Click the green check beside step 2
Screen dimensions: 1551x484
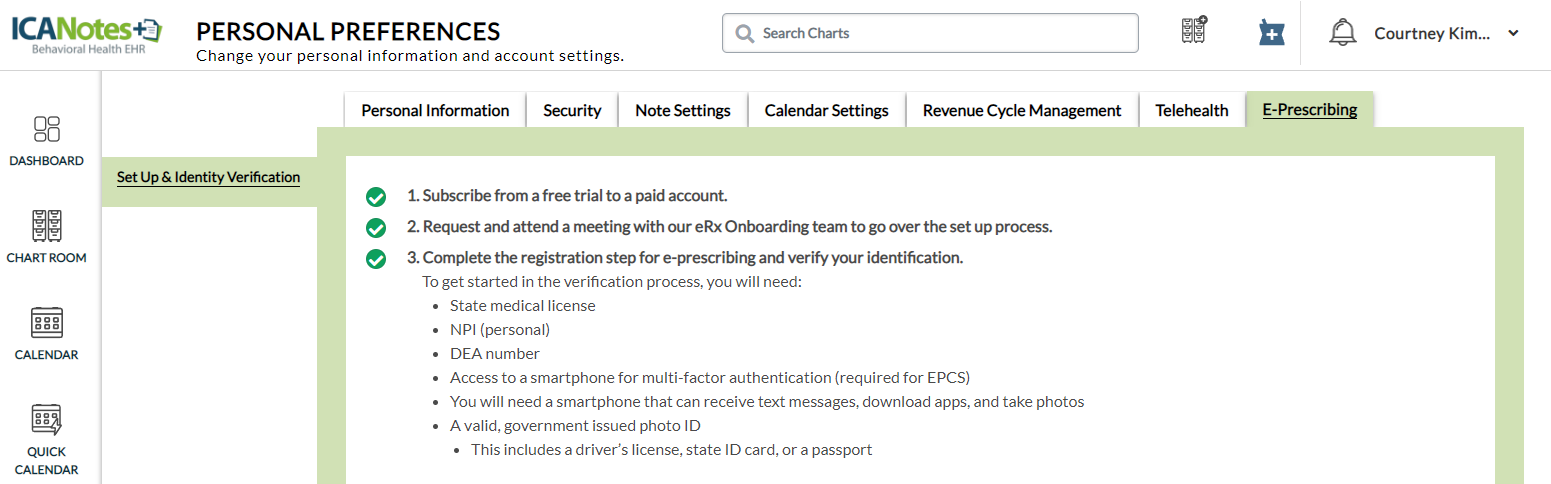tap(376, 227)
